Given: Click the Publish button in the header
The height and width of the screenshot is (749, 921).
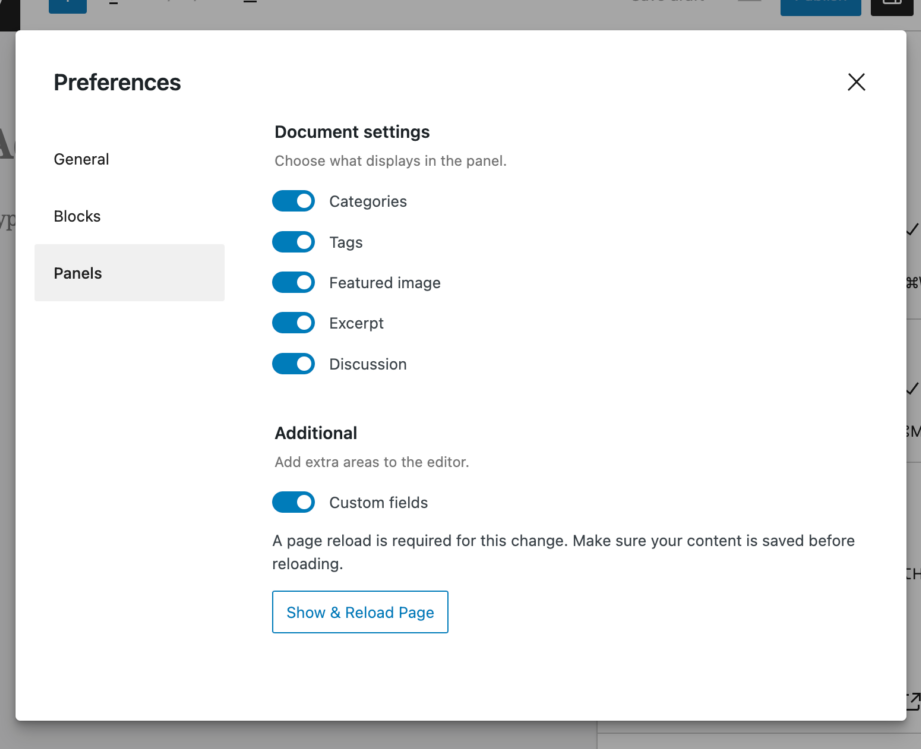Looking at the screenshot, I should coord(820,3).
